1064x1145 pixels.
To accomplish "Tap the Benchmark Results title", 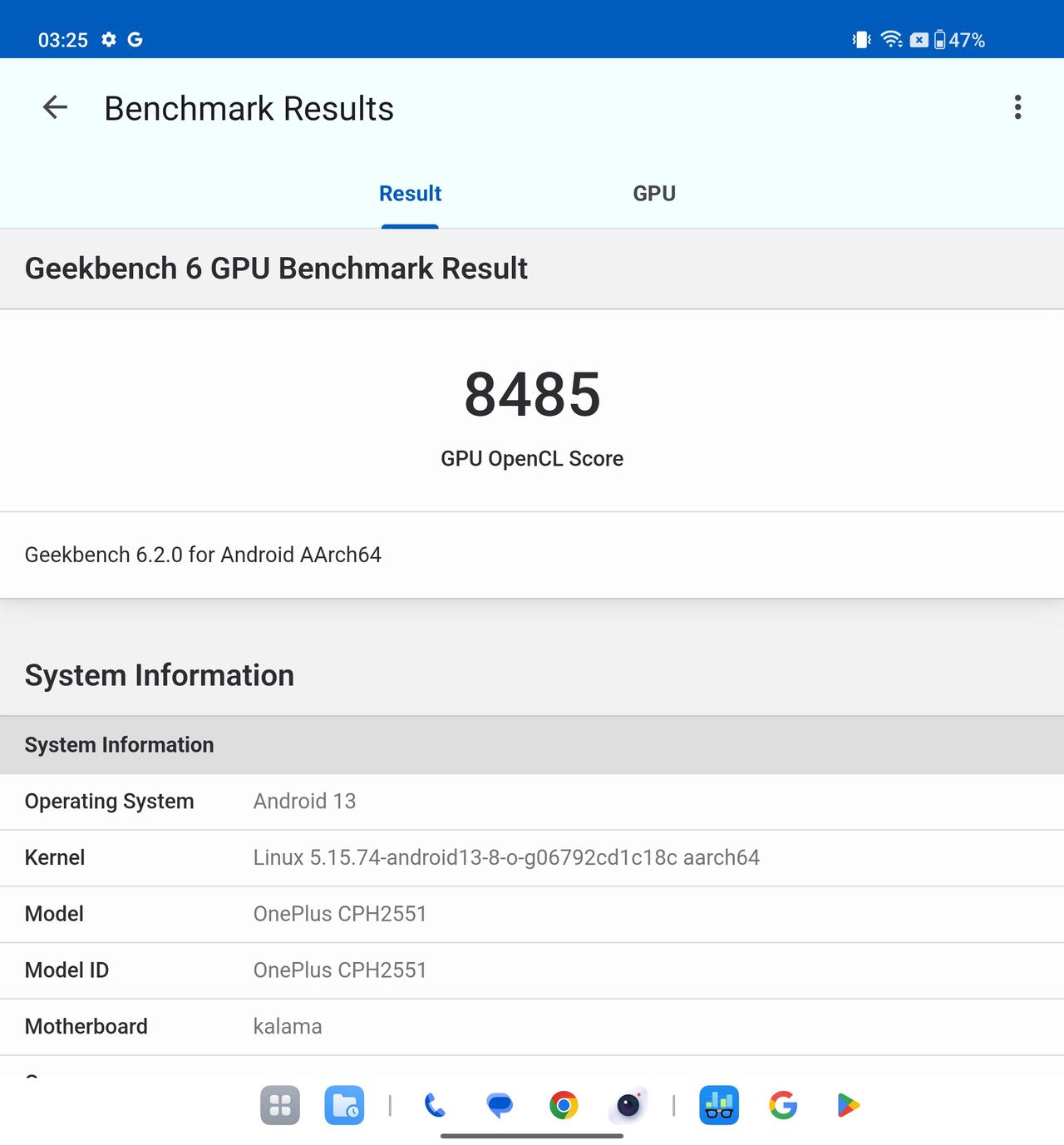I will click(x=249, y=108).
